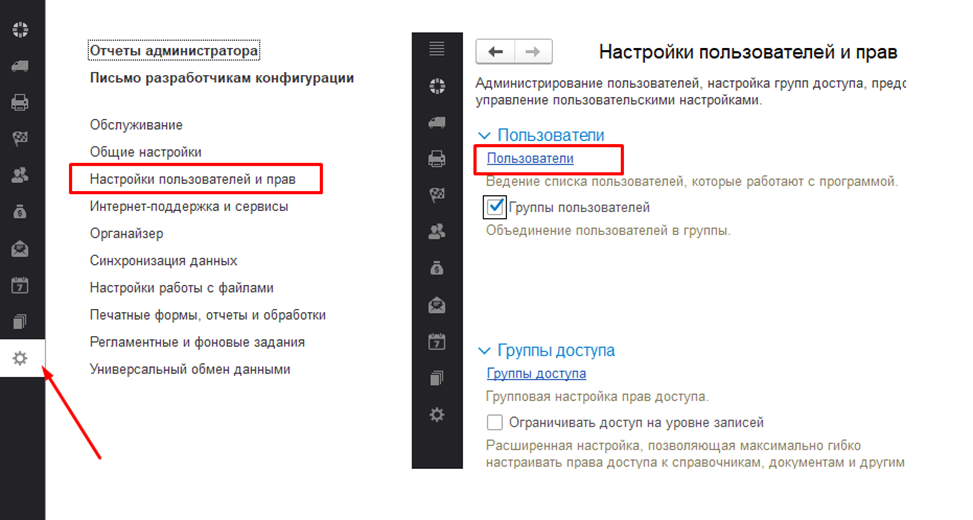Click the back arrow navigation button

click(x=495, y=52)
